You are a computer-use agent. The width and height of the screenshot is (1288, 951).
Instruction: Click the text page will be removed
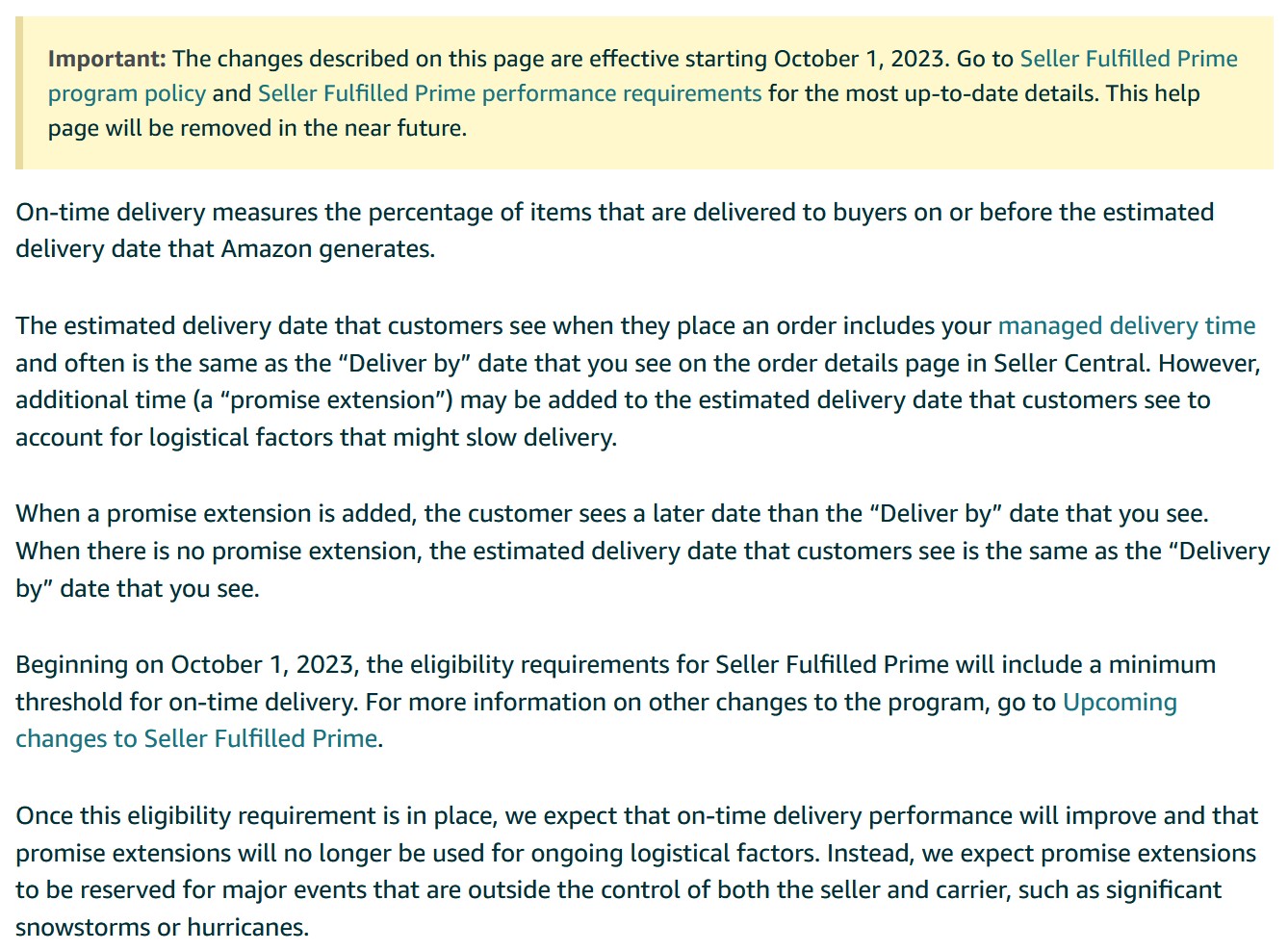coord(160,128)
